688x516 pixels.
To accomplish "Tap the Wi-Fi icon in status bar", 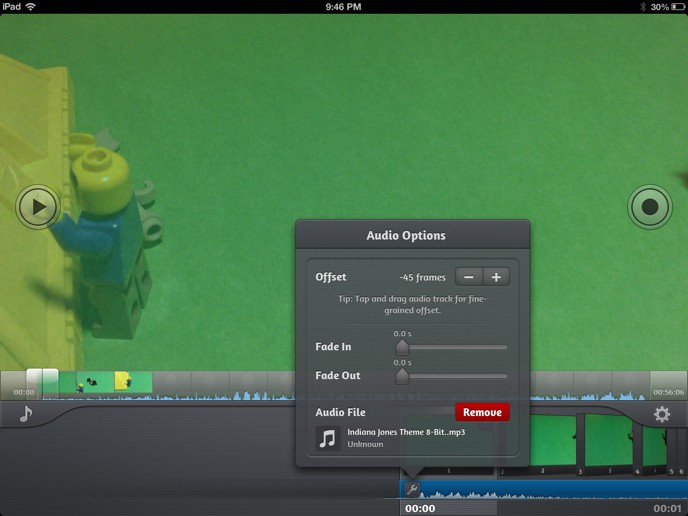I will coord(30,7).
